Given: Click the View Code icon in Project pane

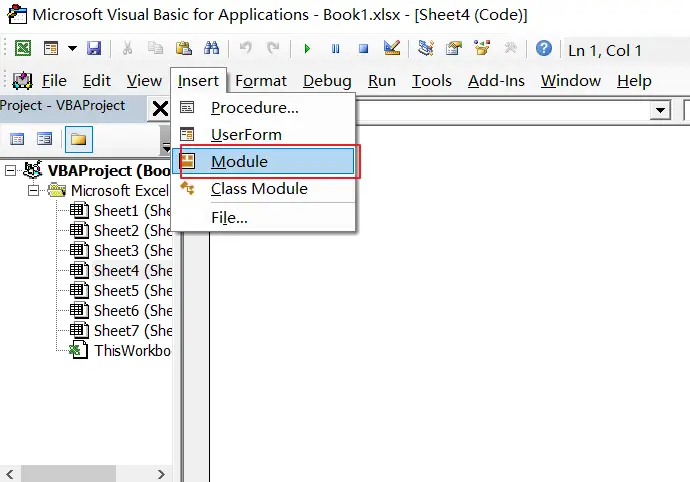Looking at the screenshot, I should (17, 140).
